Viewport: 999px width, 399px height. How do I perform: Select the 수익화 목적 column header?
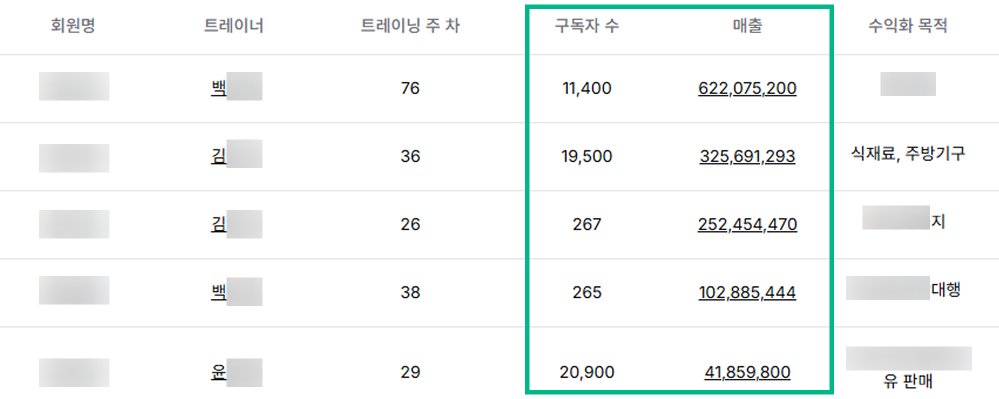[x=908, y=27]
